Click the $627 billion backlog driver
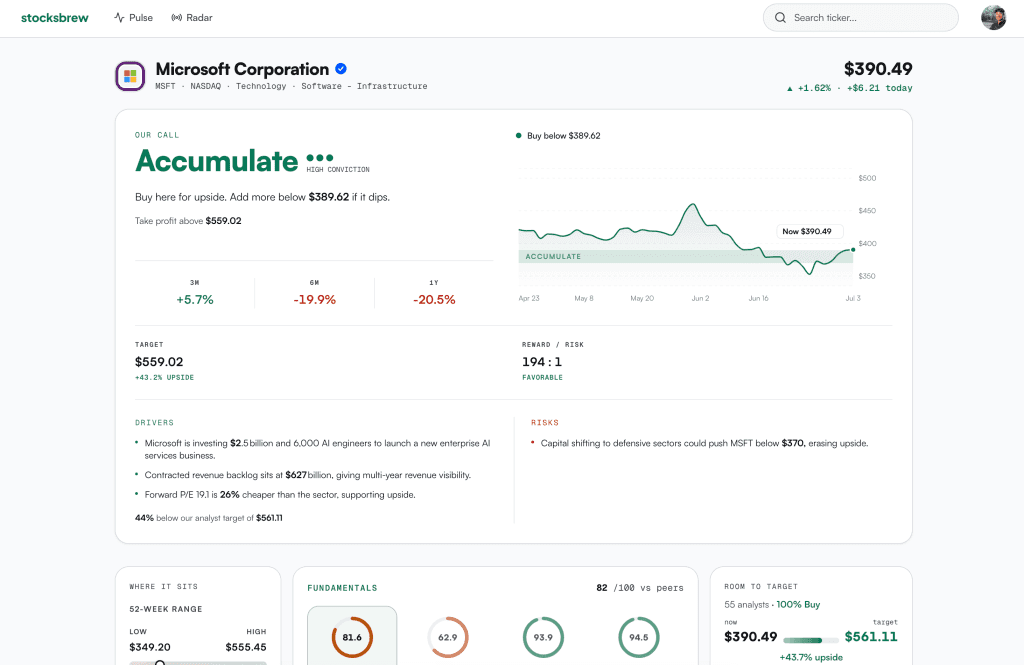1024x665 pixels. coord(307,475)
